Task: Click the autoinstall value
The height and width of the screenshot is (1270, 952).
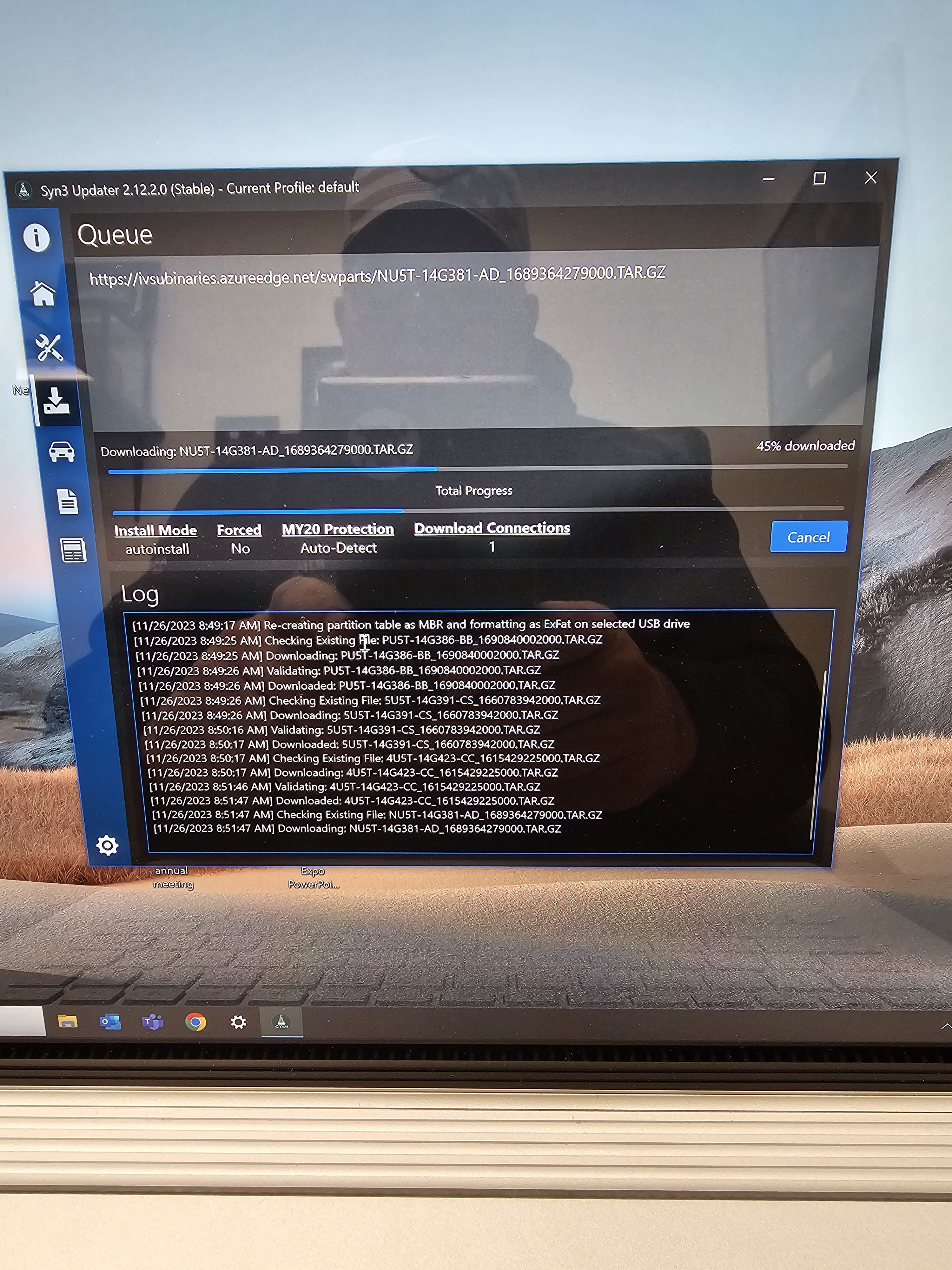Action: pos(157,549)
